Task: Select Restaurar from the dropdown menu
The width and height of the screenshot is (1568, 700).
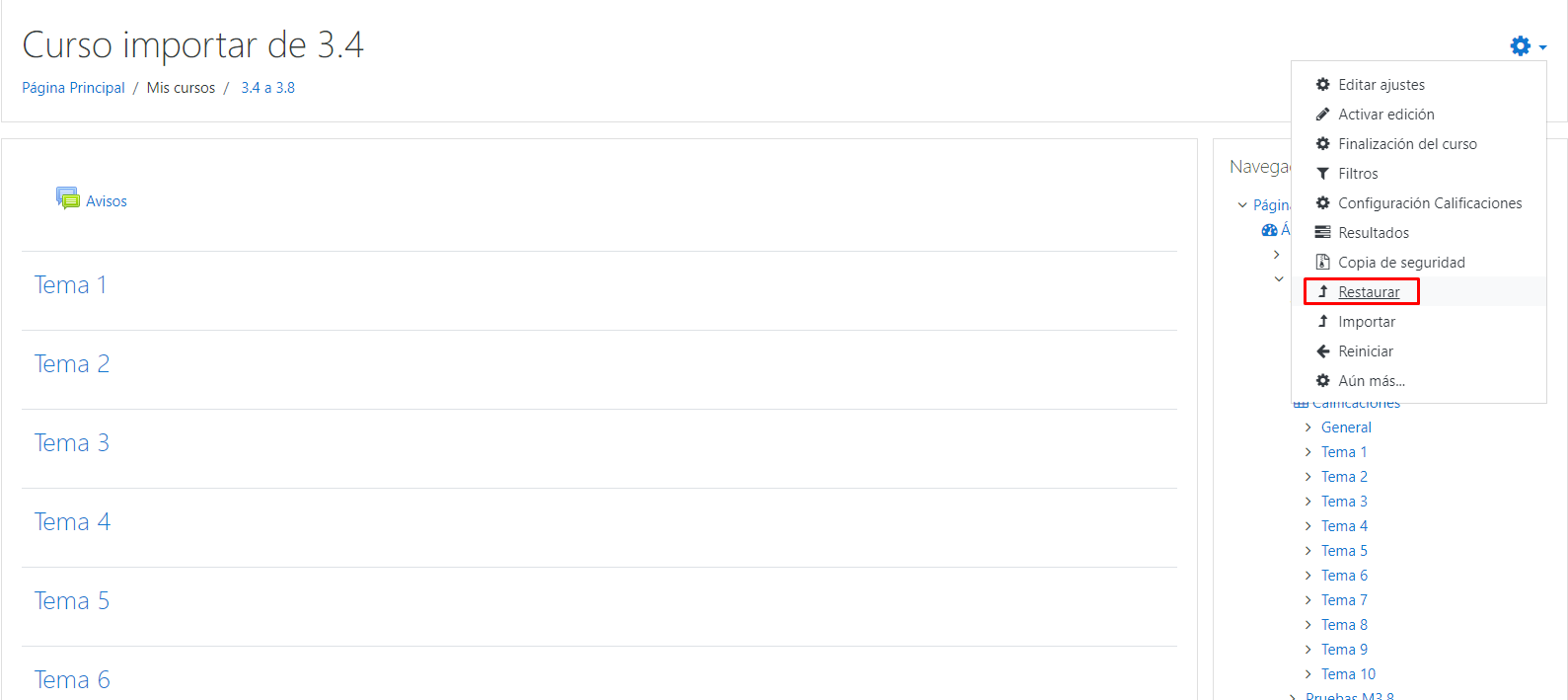Action: point(1369,292)
